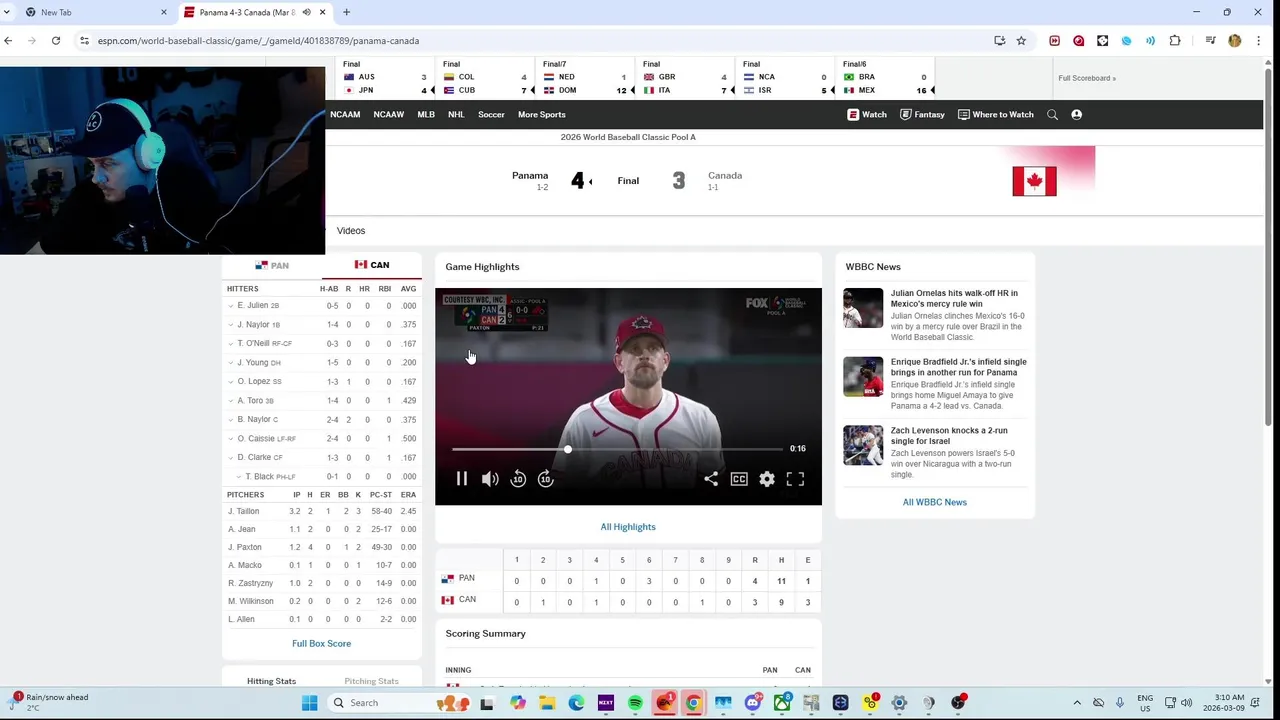Open All Highlights link
The width and height of the screenshot is (1280, 720).
(x=628, y=527)
